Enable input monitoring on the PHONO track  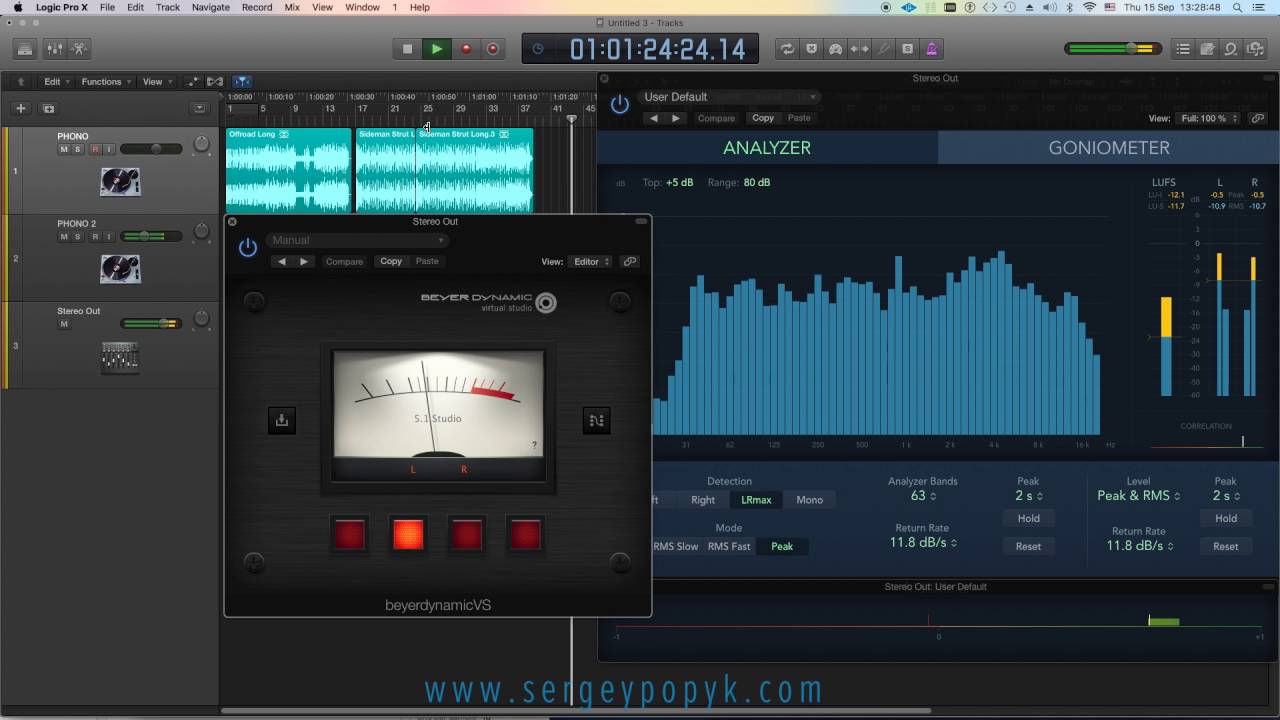tap(109, 149)
